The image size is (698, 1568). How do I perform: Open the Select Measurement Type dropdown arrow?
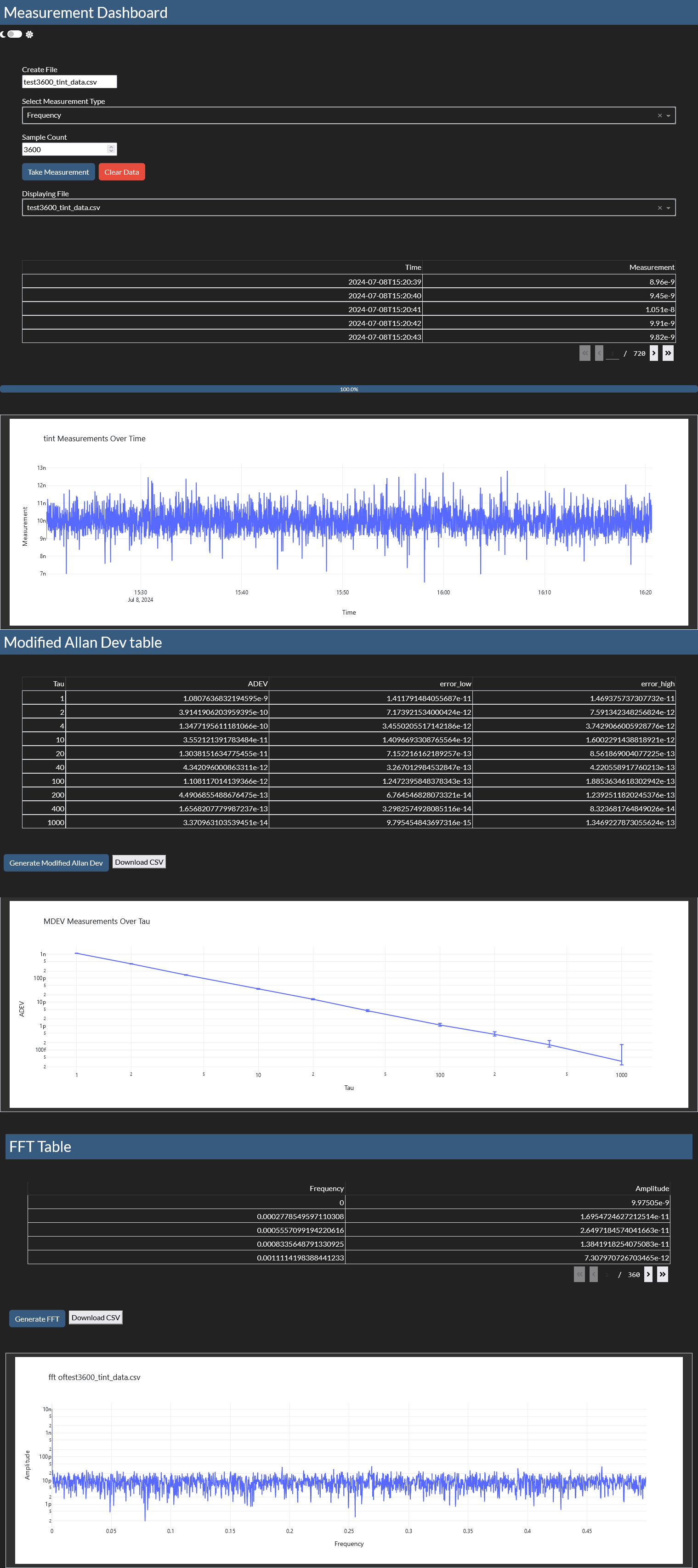[x=668, y=116]
